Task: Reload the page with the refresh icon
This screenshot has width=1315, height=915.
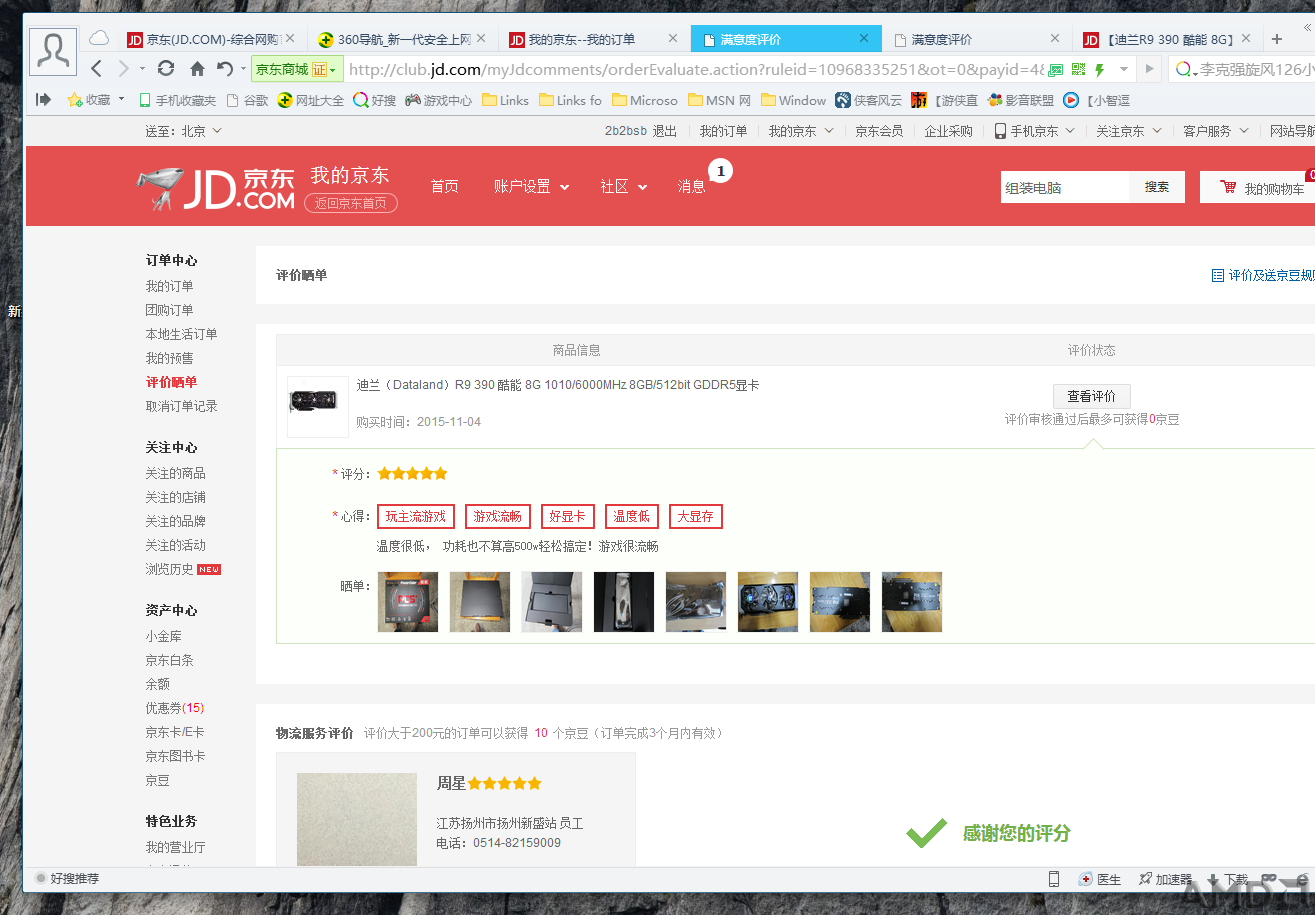Action: coord(166,69)
